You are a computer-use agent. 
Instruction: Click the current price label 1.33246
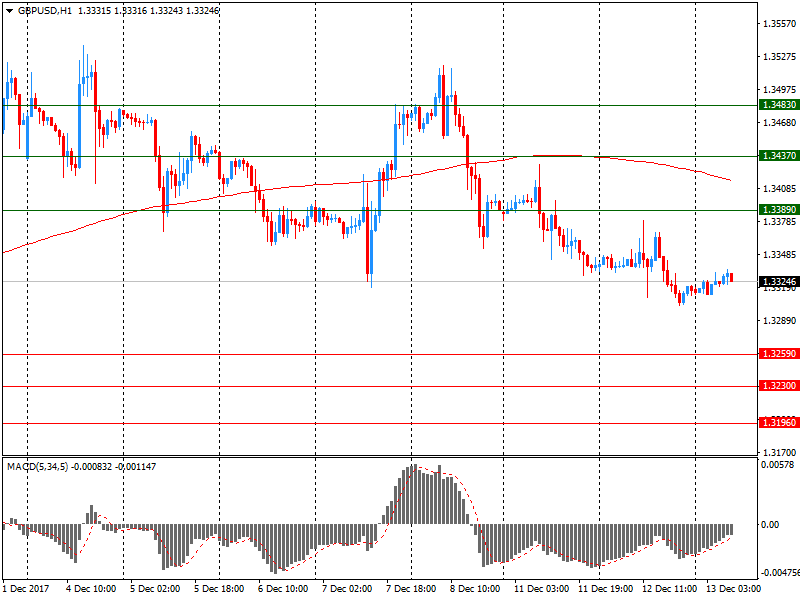pos(779,282)
